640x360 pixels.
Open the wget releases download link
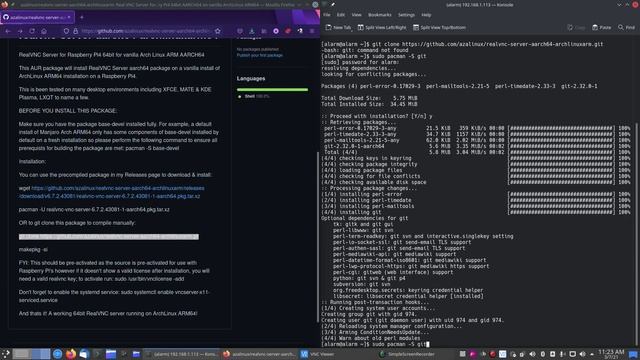point(111,192)
